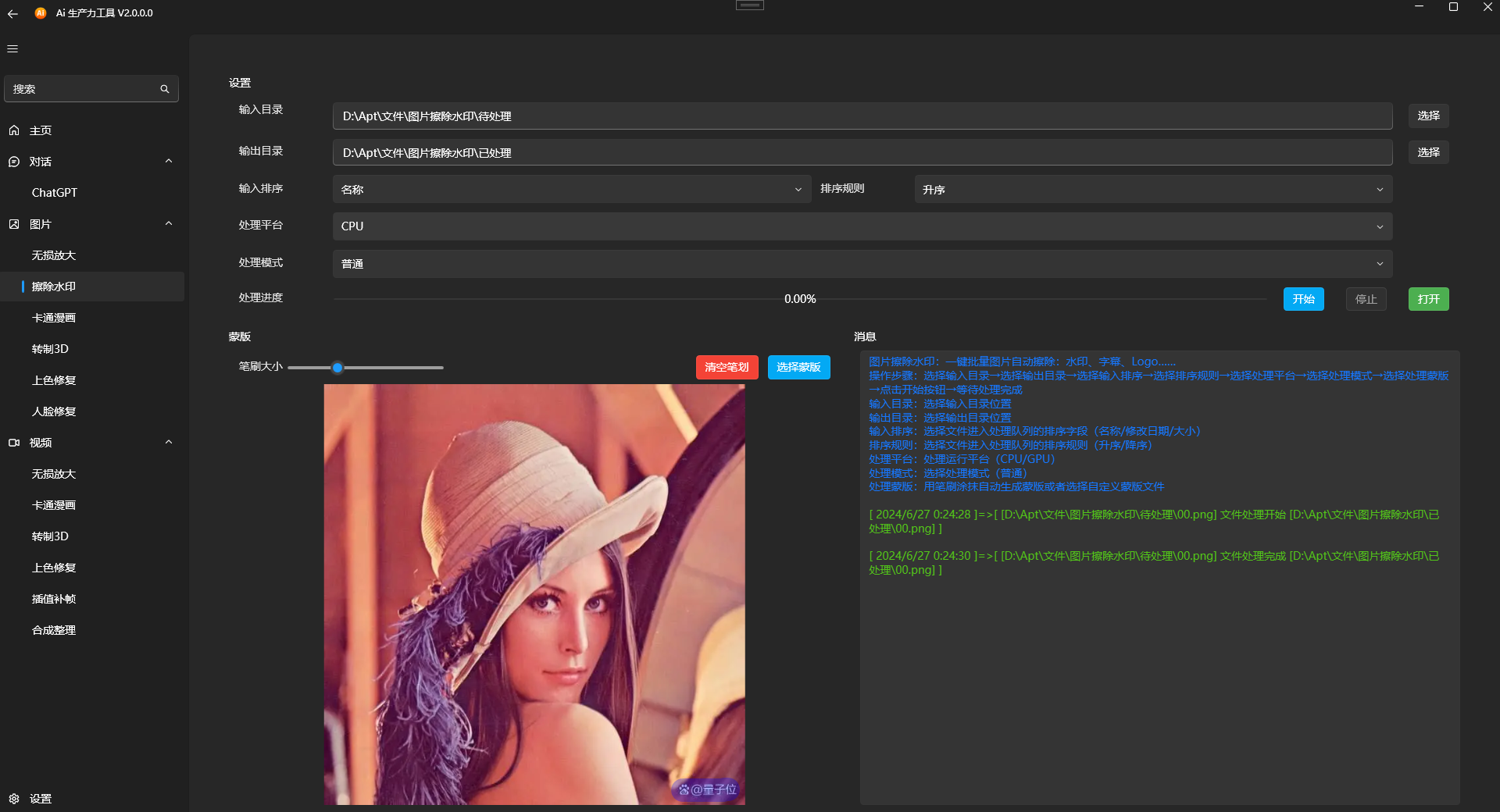Click the home icon beside 主页
This screenshot has width=1500, height=812.
click(x=14, y=130)
